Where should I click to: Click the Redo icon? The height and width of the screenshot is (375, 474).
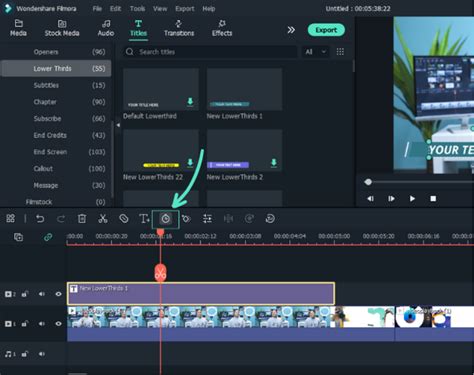(x=61, y=219)
